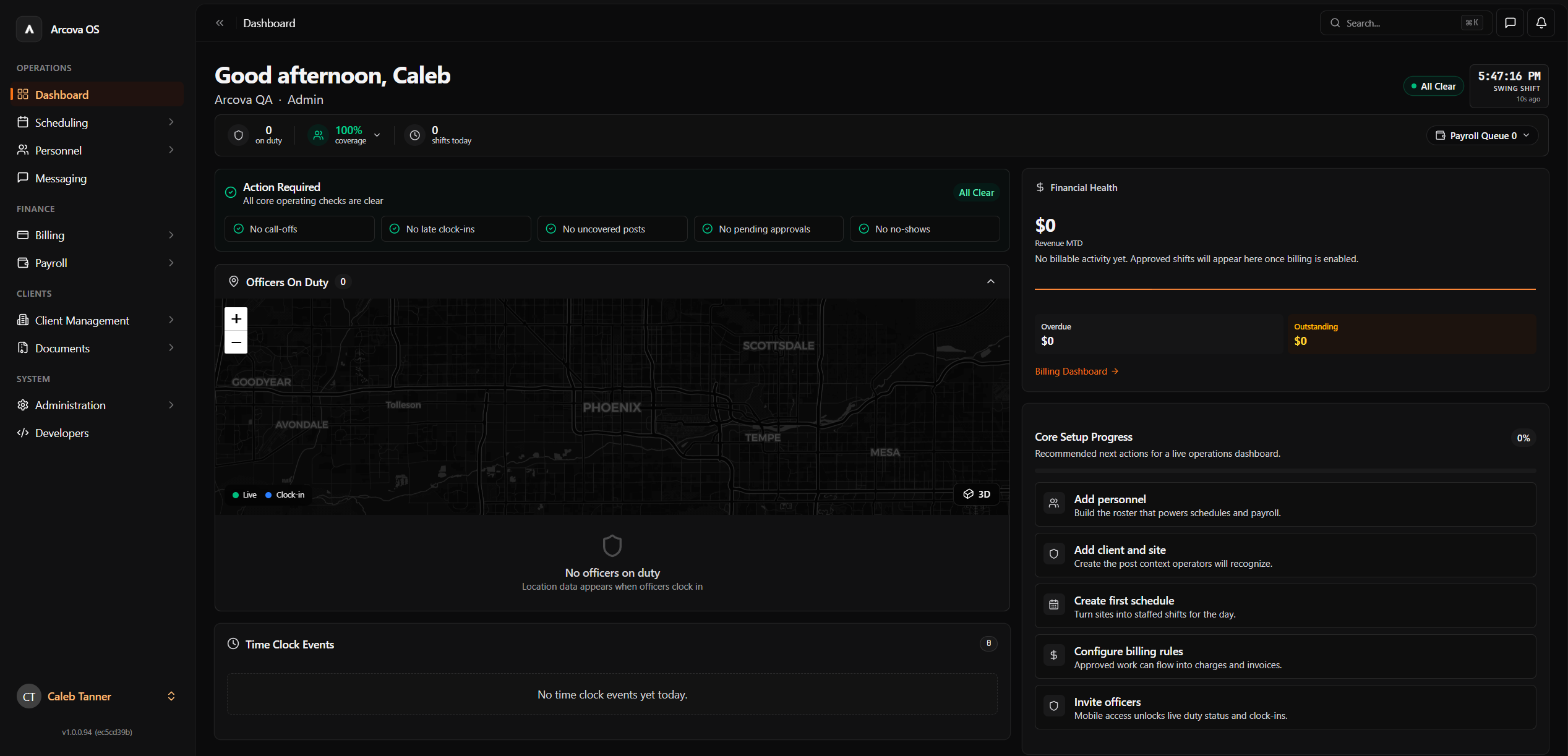This screenshot has height=756, width=1568.
Task: Click the Configure billing rules card
Action: coord(1285,656)
